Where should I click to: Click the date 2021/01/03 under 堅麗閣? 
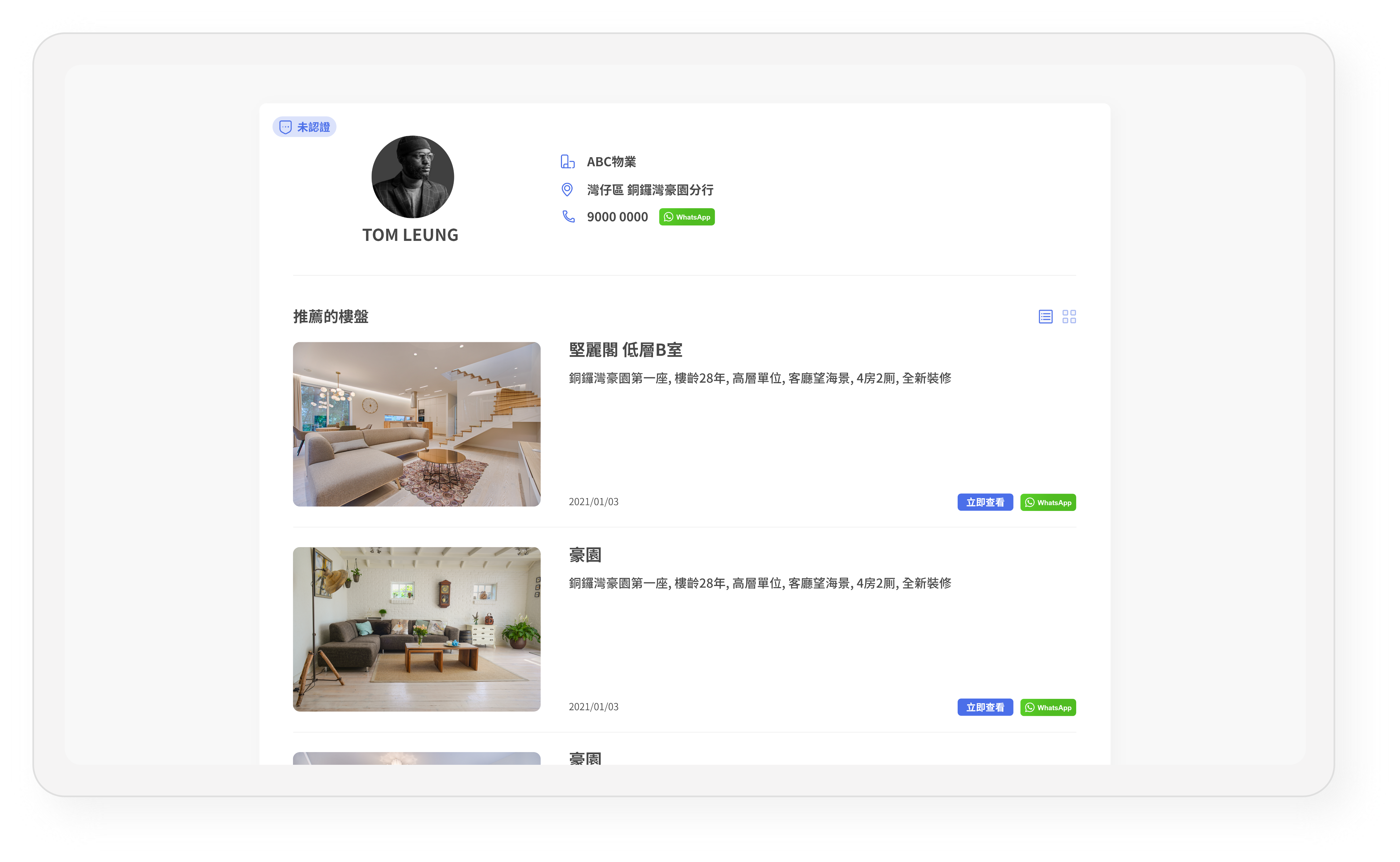(x=593, y=502)
